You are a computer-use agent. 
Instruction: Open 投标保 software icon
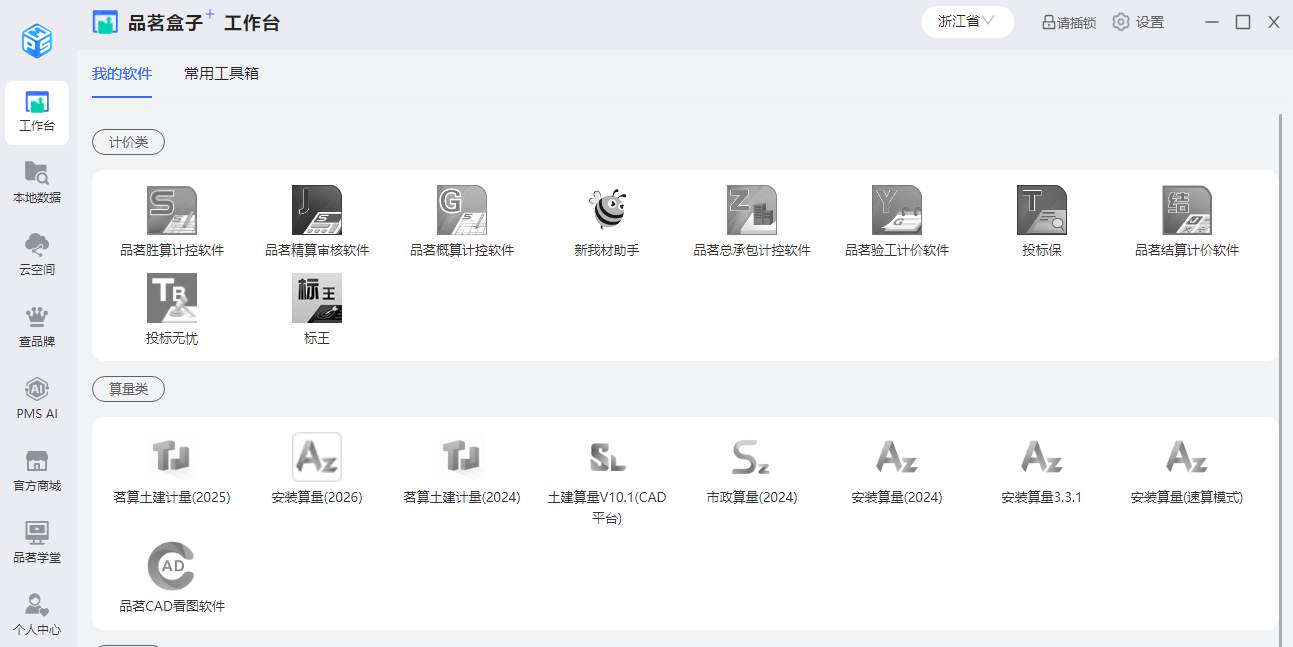(1041, 211)
